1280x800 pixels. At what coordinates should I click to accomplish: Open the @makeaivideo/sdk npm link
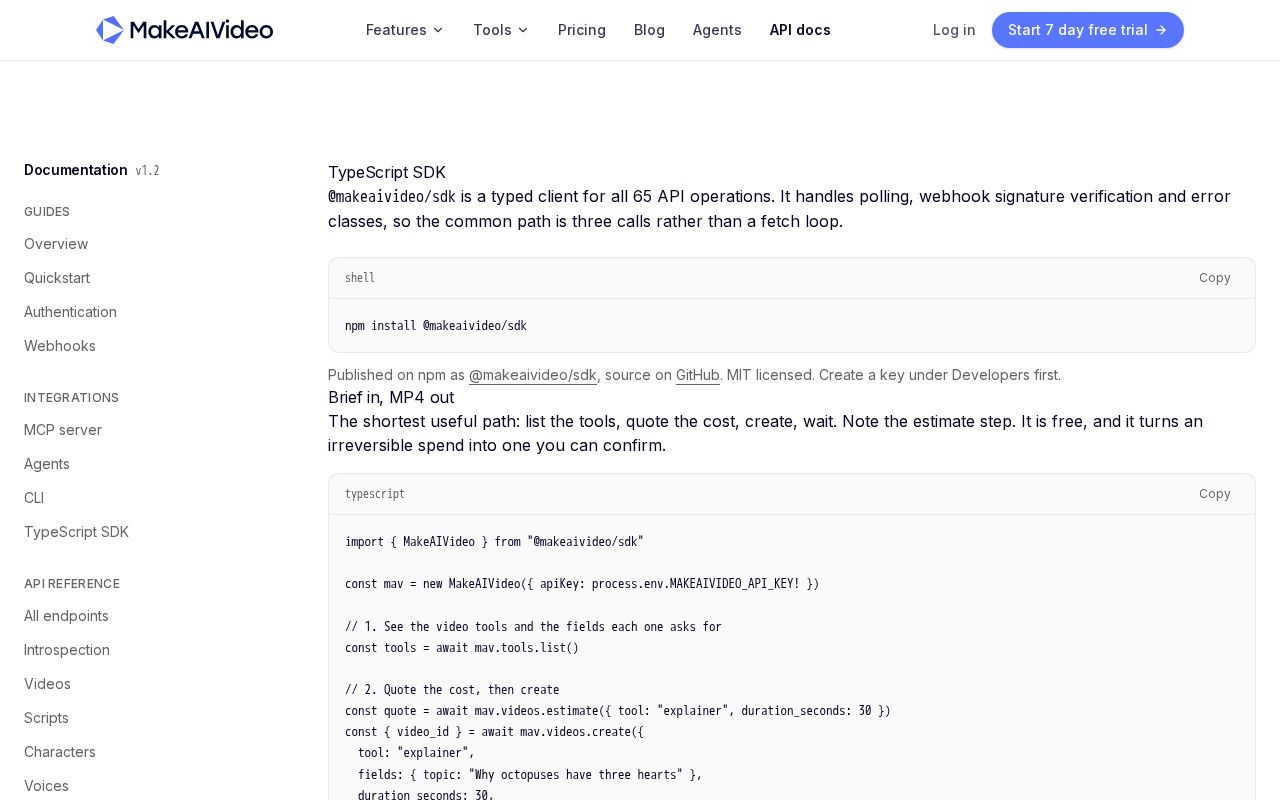[x=533, y=375]
